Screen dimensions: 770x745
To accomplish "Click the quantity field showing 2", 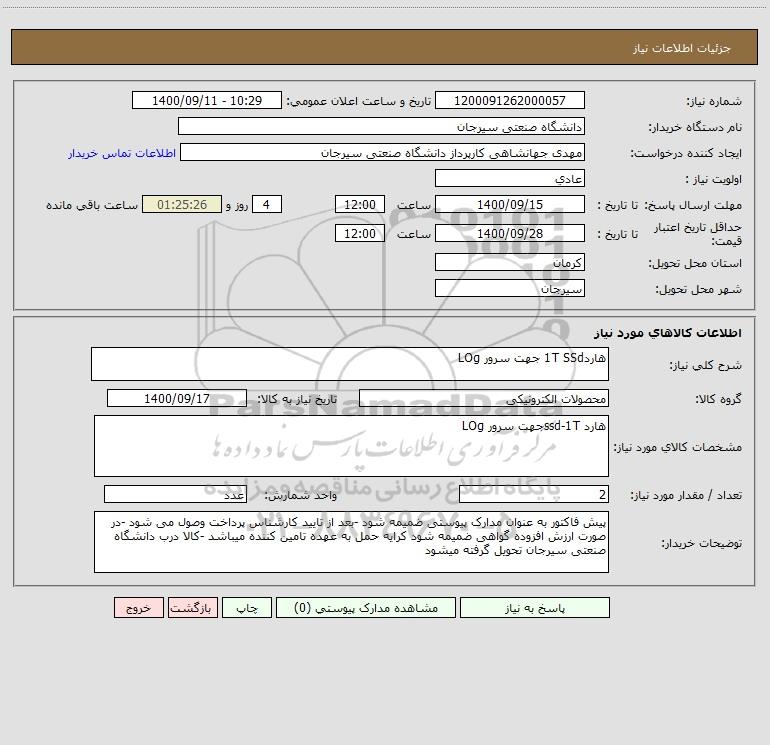I will (534, 495).
